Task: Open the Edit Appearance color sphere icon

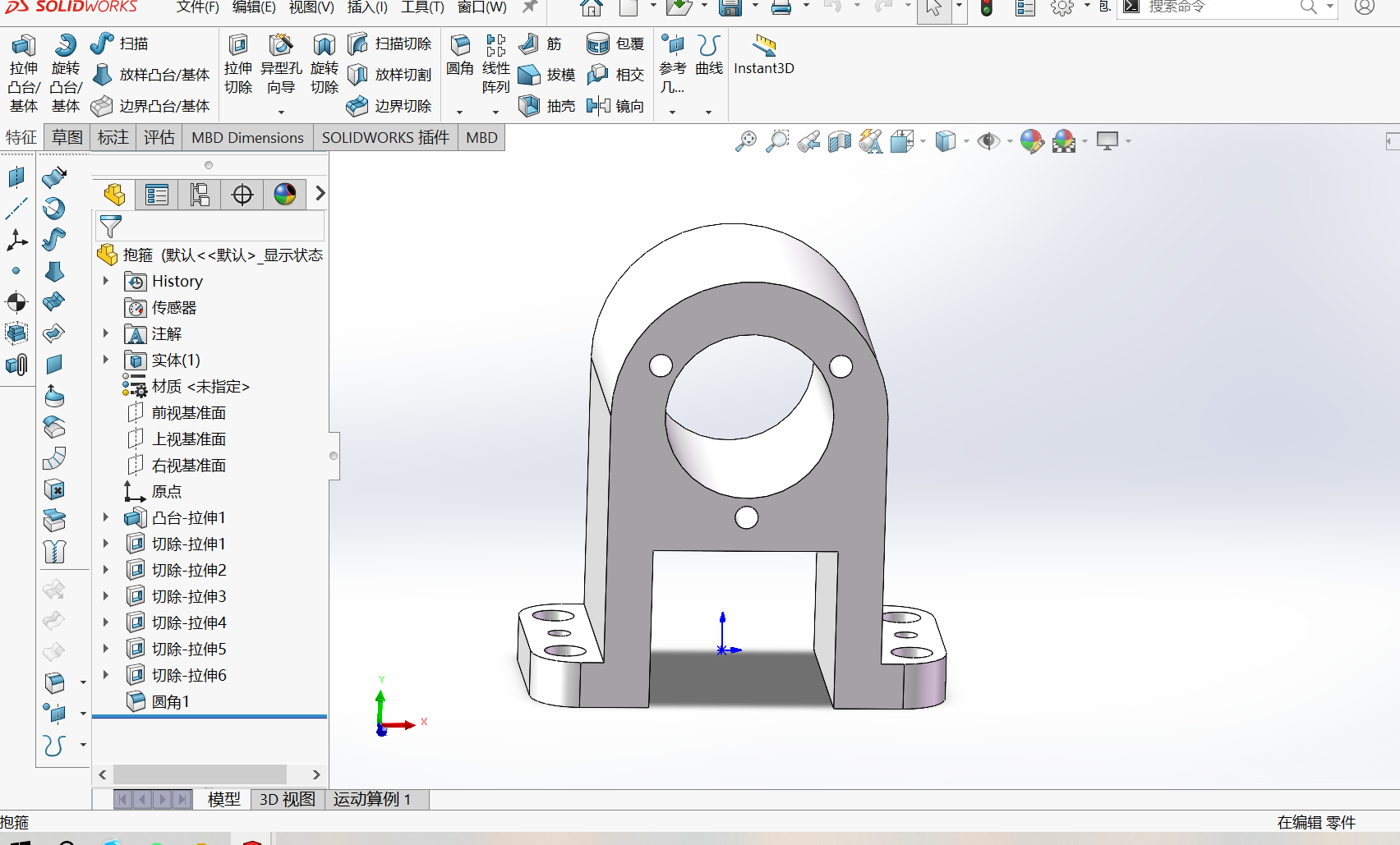Action: (x=1032, y=141)
